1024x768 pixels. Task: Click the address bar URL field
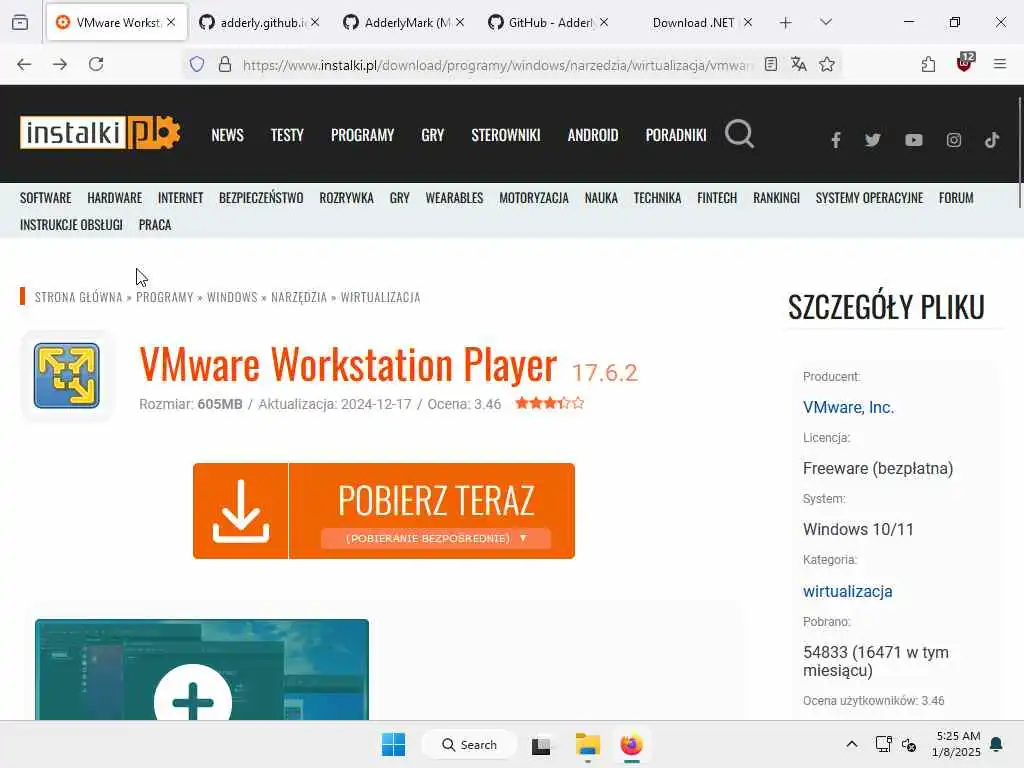click(496, 65)
